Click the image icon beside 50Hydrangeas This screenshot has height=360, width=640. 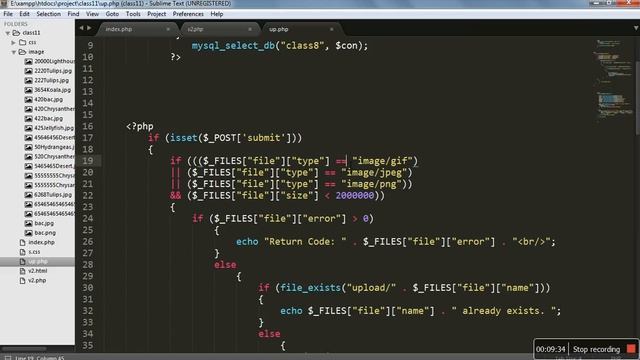pos(28,147)
